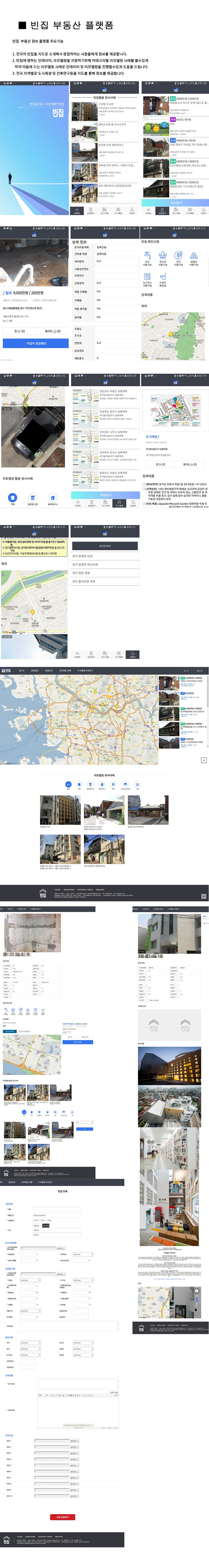Click scroll-to-top arrow below web listing panel

[x=204, y=760]
